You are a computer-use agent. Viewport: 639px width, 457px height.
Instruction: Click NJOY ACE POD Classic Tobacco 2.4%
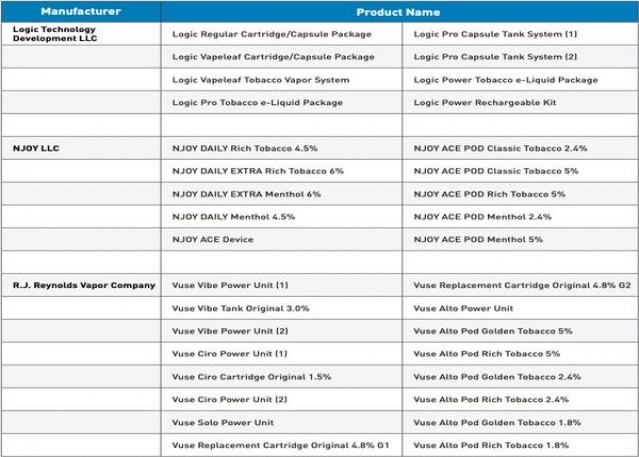click(x=500, y=148)
